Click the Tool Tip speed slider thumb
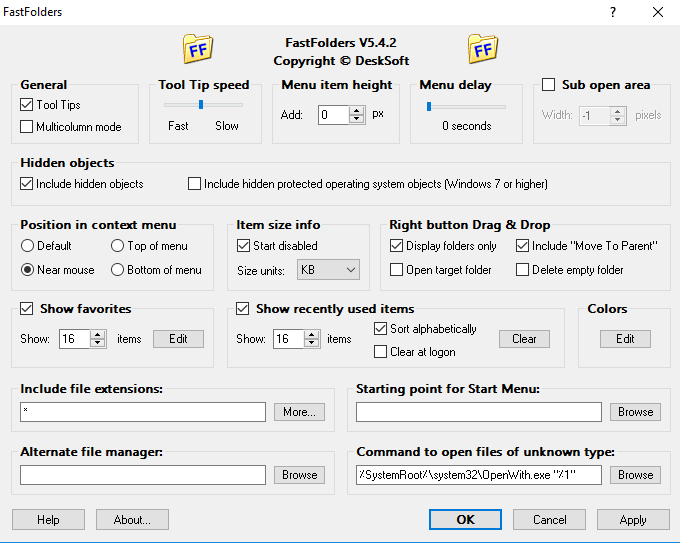Viewport: 680px width, 543px height. [x=201, y=105]
